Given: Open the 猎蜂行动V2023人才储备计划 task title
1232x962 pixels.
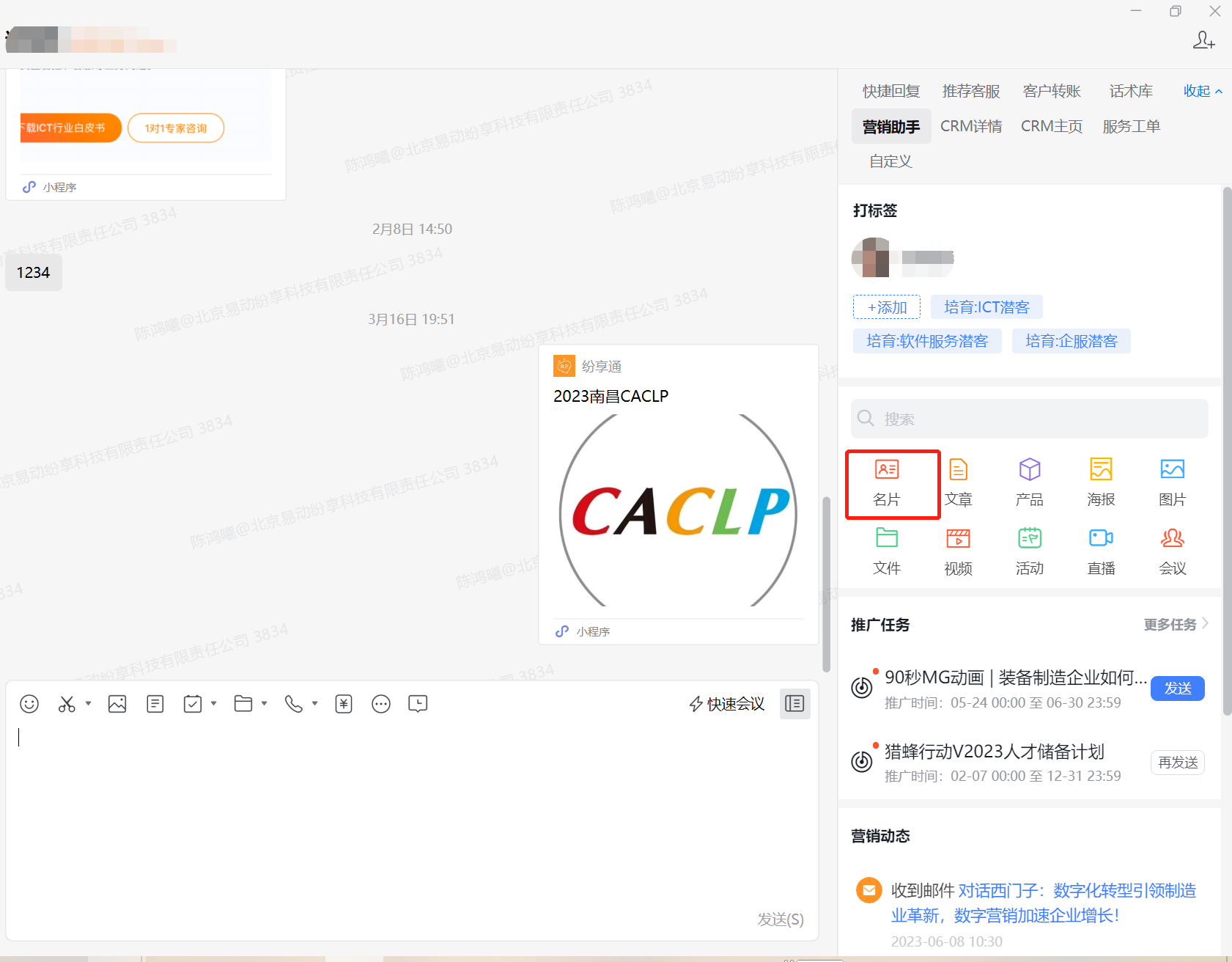Looking at the screenshot, I should click(995, 752).
